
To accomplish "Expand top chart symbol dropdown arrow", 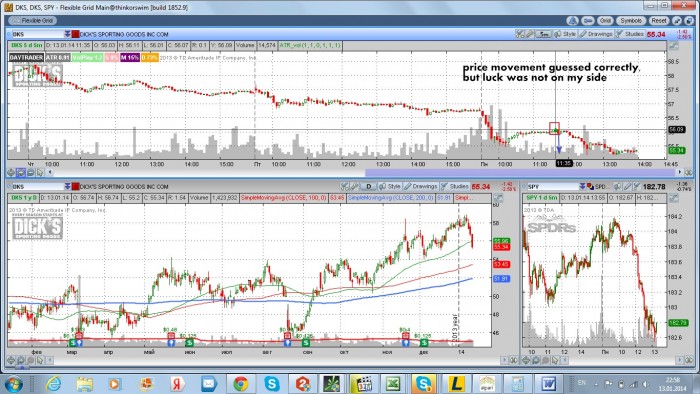I will (x=67, y=34).
